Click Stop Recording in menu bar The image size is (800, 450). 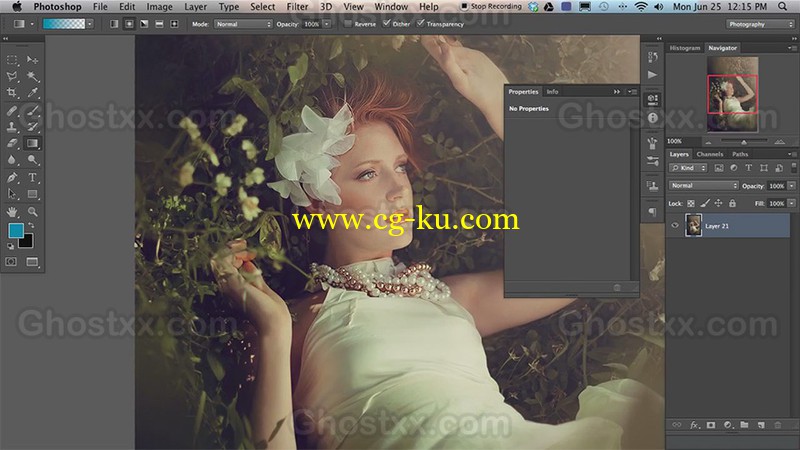pos(491,7)
